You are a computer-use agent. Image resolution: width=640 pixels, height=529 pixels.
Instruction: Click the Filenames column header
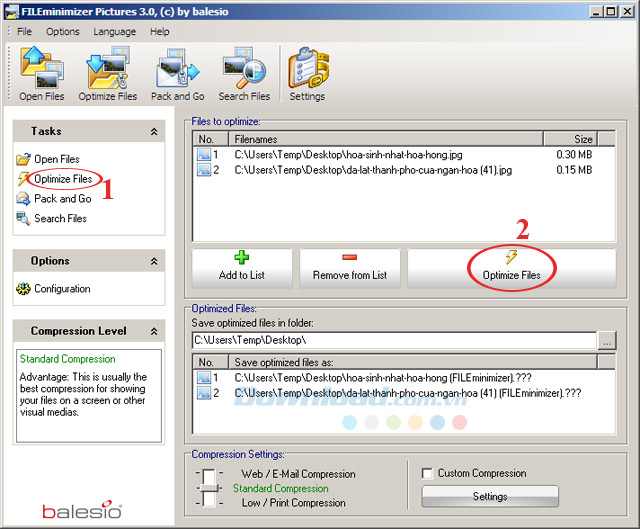click(386, 139)
